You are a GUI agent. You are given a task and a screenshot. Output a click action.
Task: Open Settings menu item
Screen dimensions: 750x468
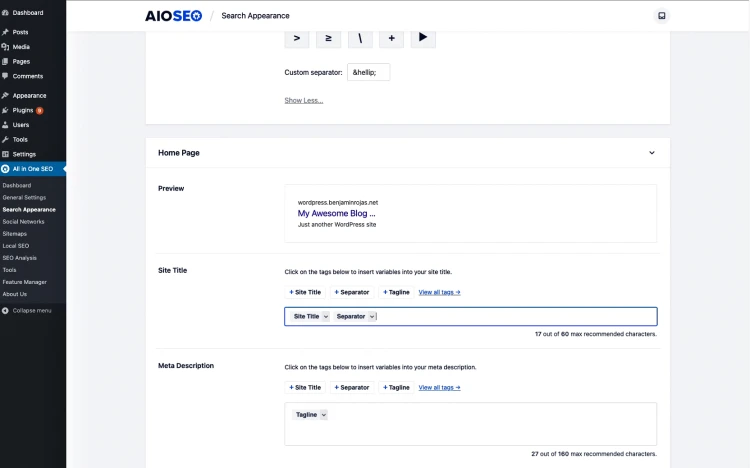point(24,155)
